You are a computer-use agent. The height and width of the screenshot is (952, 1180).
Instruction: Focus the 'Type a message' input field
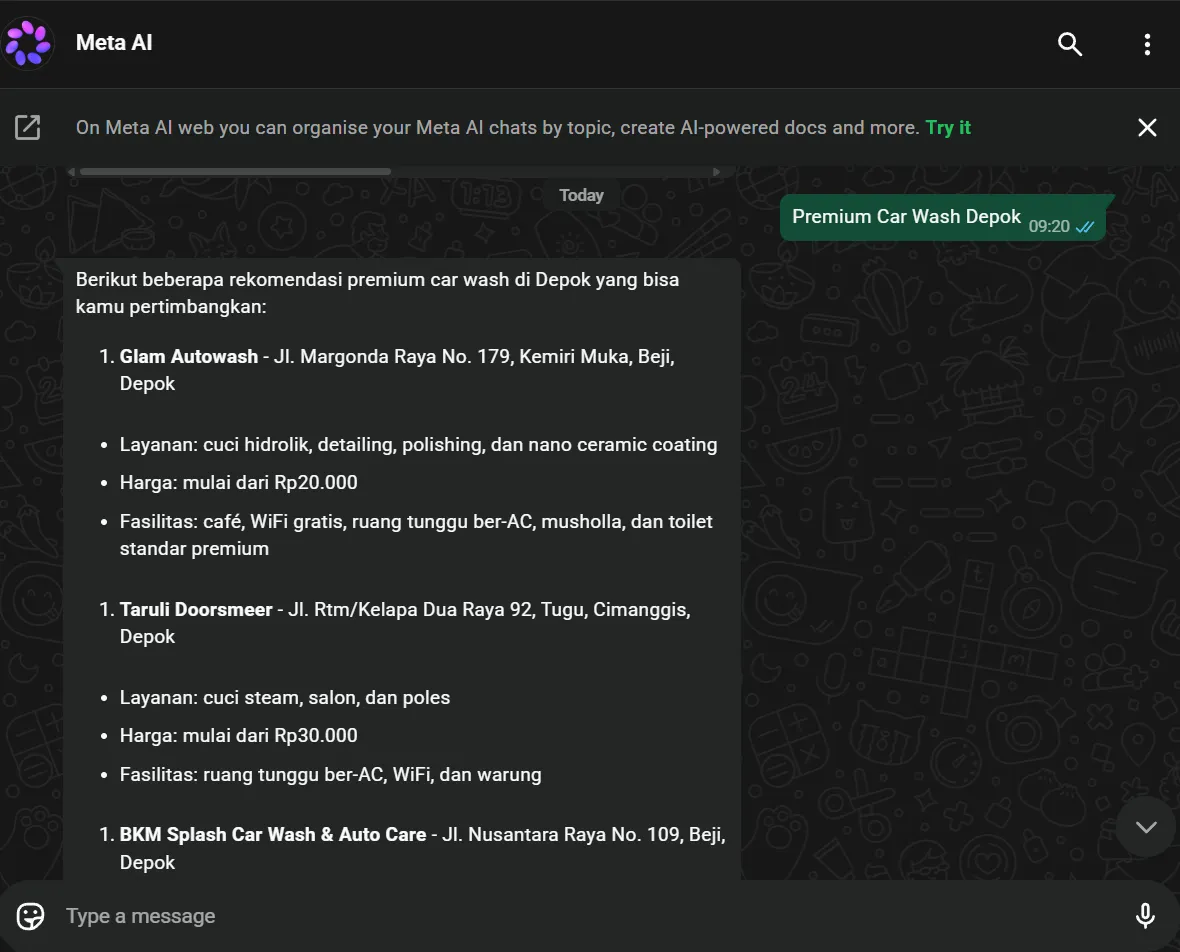(x=587, y=916)
